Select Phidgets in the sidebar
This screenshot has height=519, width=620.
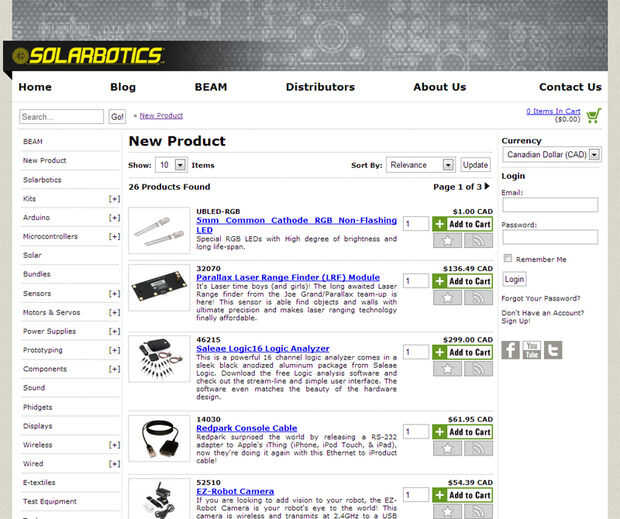tap(38, 407)
